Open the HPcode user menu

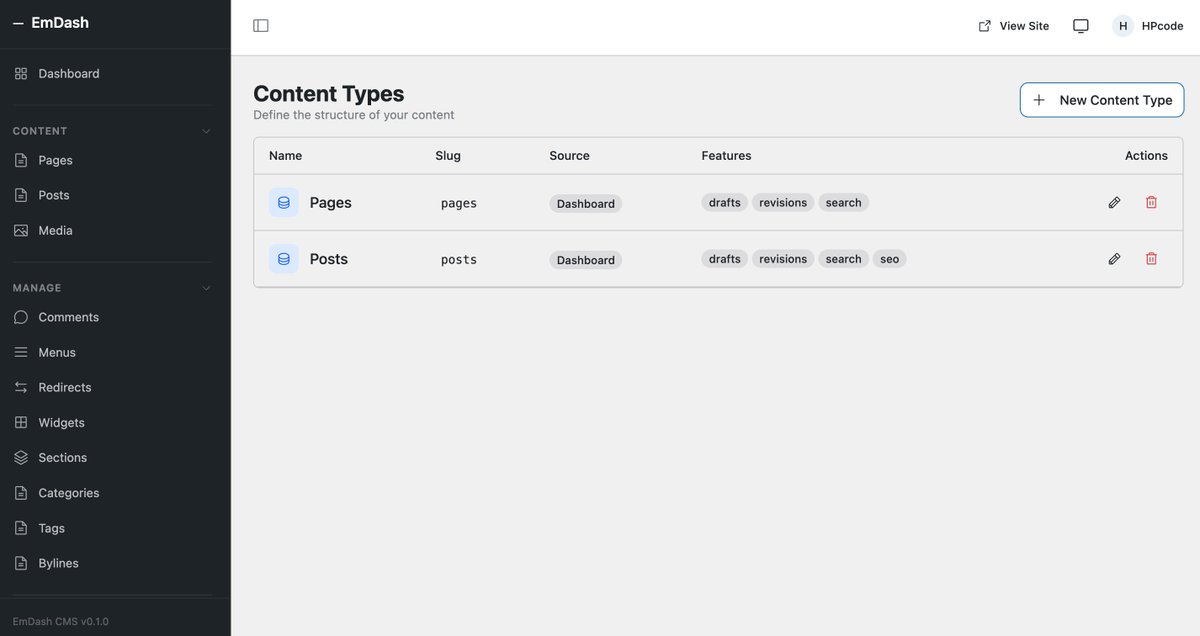[x=1148, y=26]
